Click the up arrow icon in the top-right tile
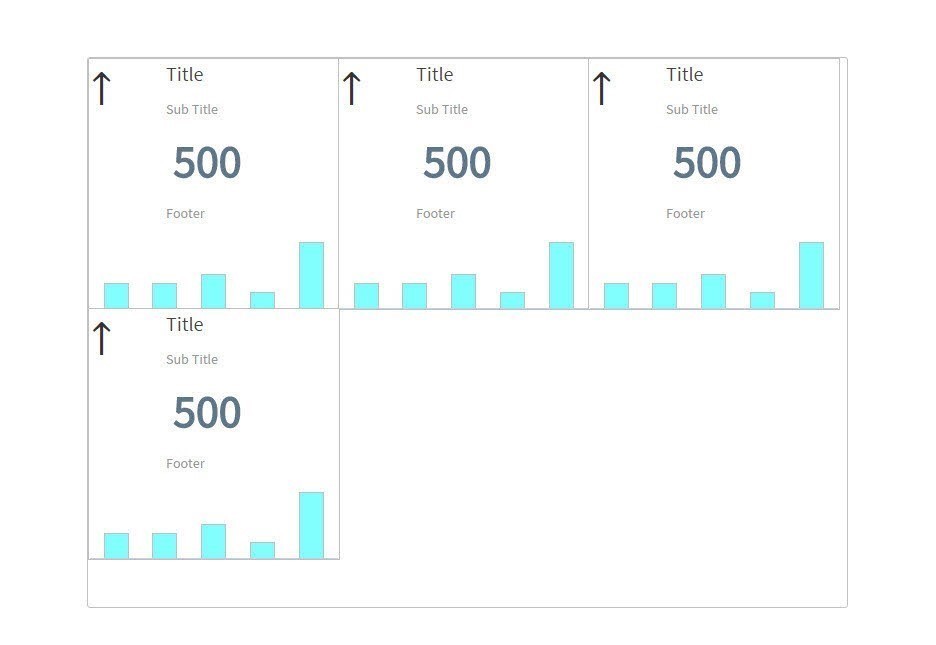 point(601,88)
